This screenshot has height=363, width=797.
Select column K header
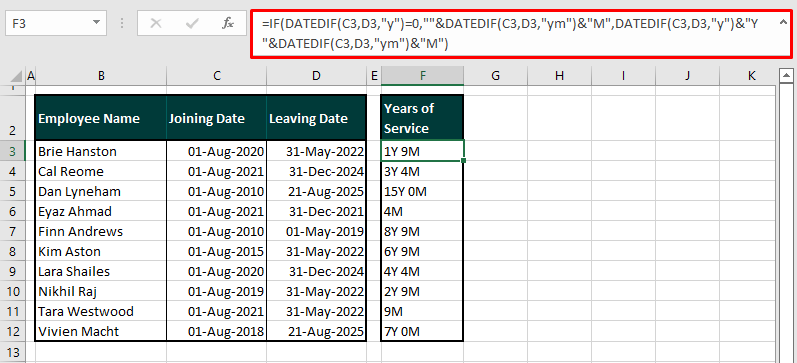751,76
